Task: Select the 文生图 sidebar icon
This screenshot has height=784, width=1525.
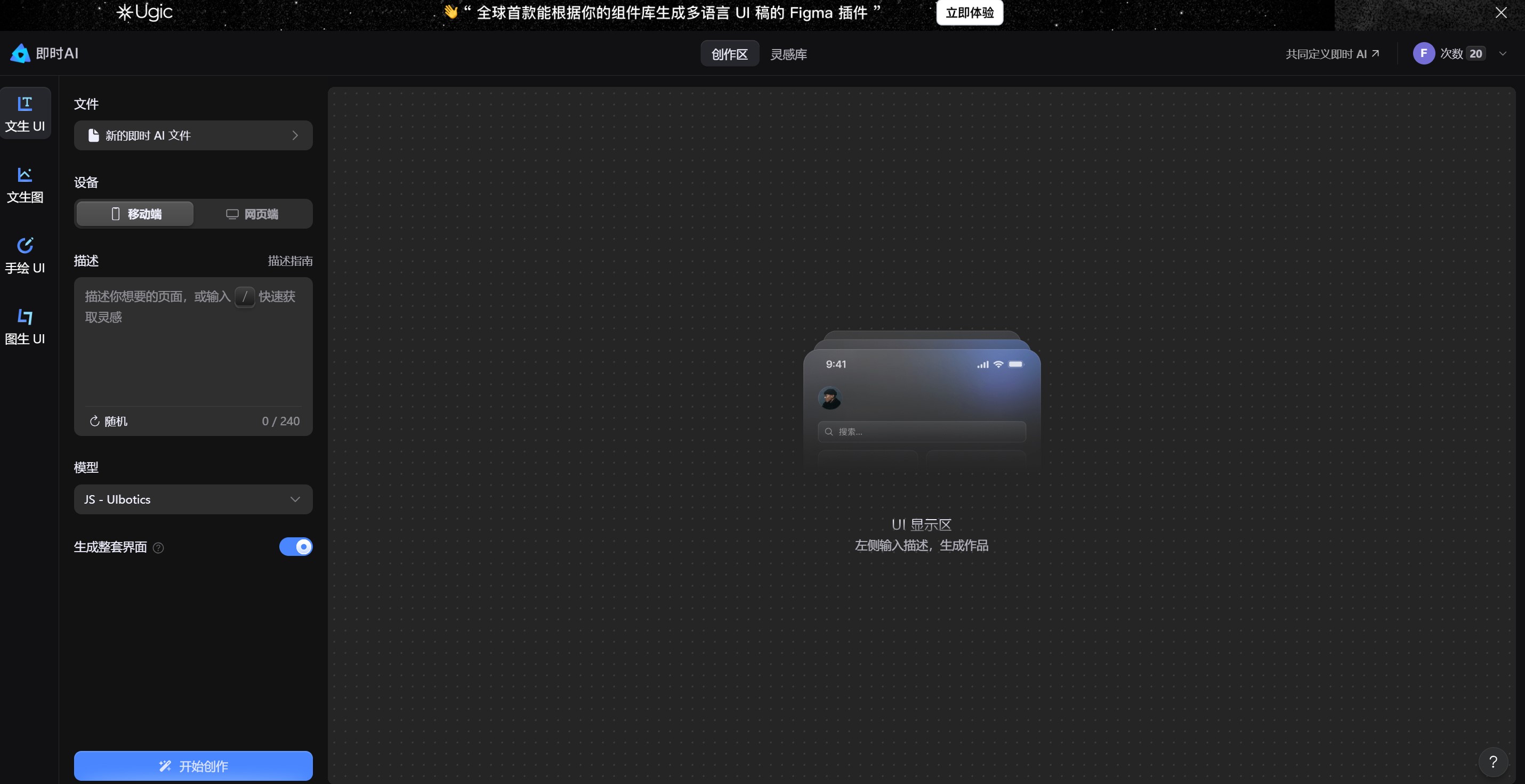Action: 25,184
